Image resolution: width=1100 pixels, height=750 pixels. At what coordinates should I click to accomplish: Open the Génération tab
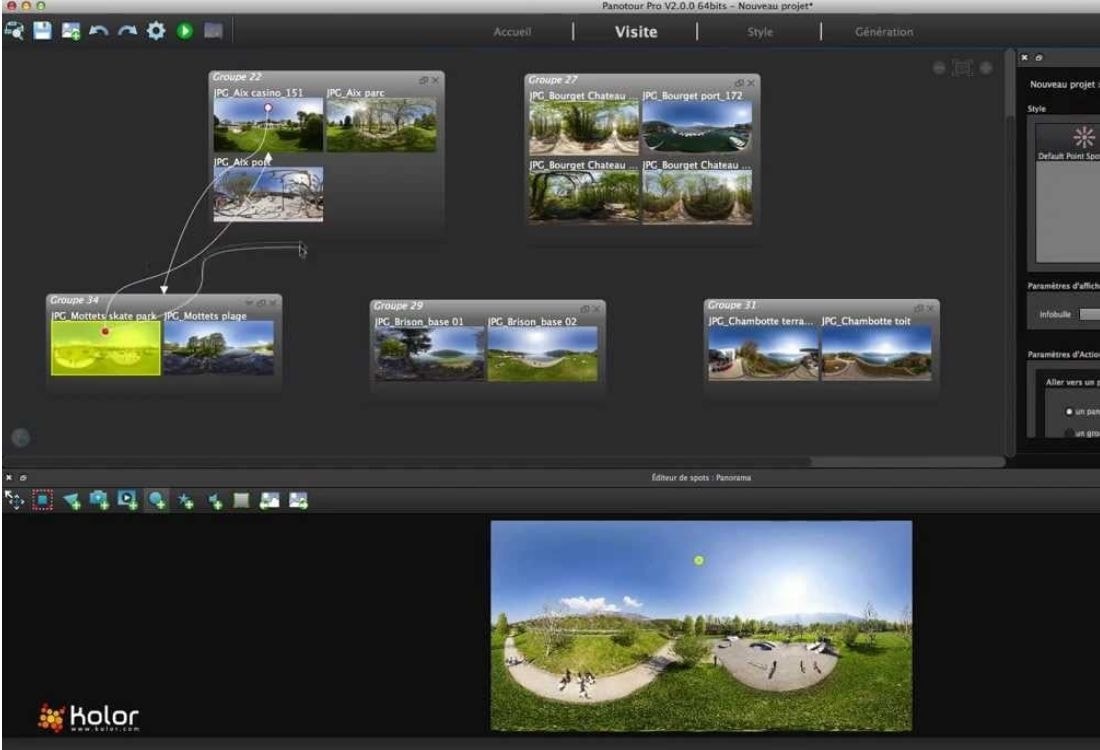pos(883,32)
